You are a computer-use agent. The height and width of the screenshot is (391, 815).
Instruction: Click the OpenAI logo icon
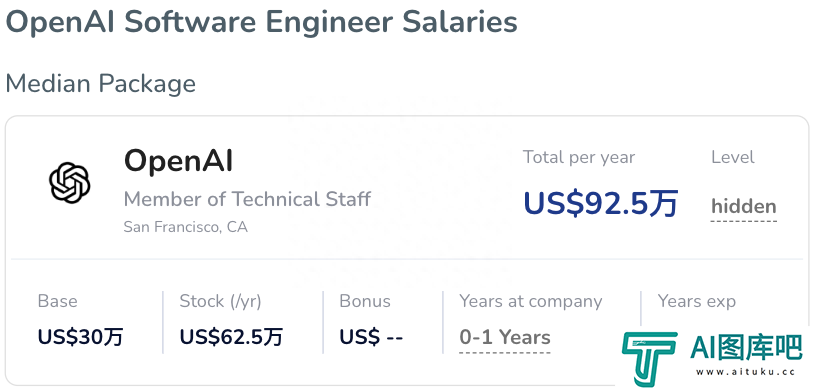point(70,183)
